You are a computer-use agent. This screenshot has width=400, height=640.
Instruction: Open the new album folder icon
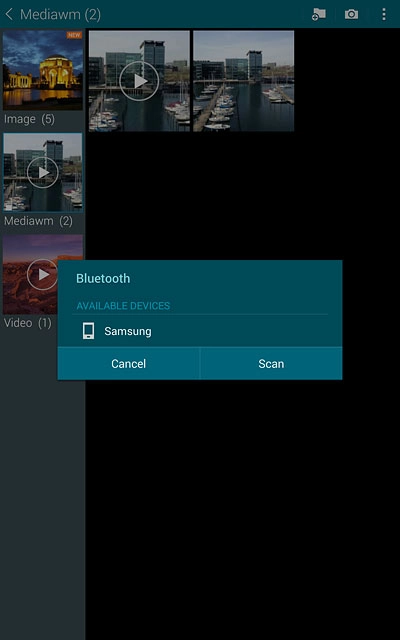(318, 15)
